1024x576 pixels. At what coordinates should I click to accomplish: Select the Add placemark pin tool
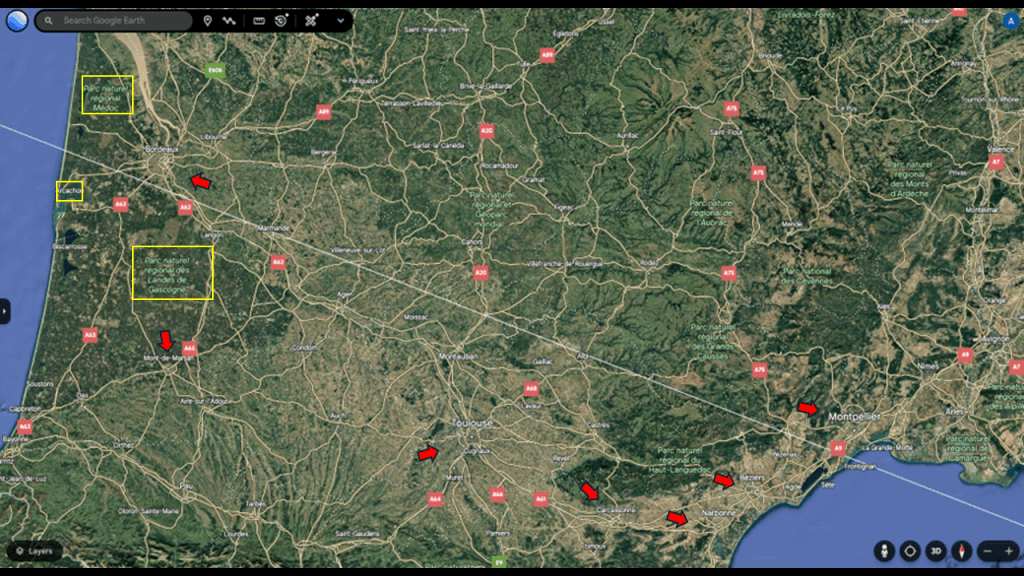pyautogui.click(x=207, y=20)
